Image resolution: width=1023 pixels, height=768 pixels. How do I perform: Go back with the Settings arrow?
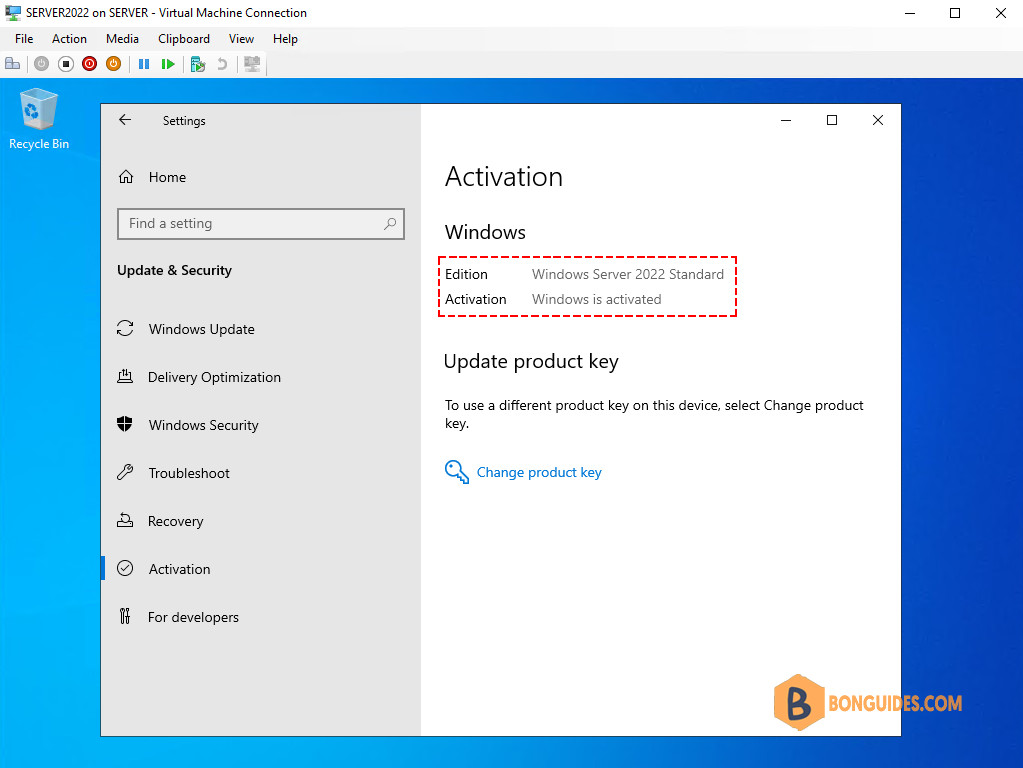point(125,120)
